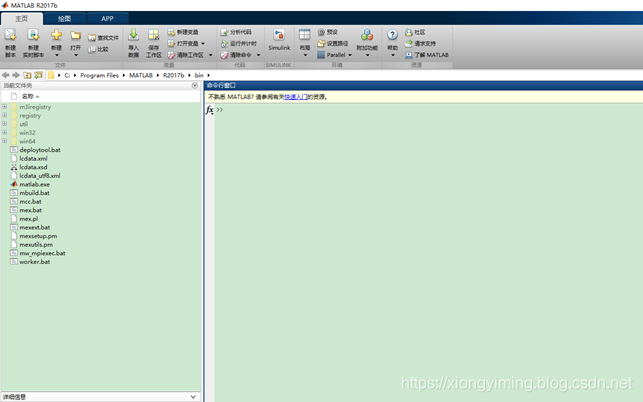Click the fx function browser icon
This screenshot has width=643, height=402.
[210, 110]
